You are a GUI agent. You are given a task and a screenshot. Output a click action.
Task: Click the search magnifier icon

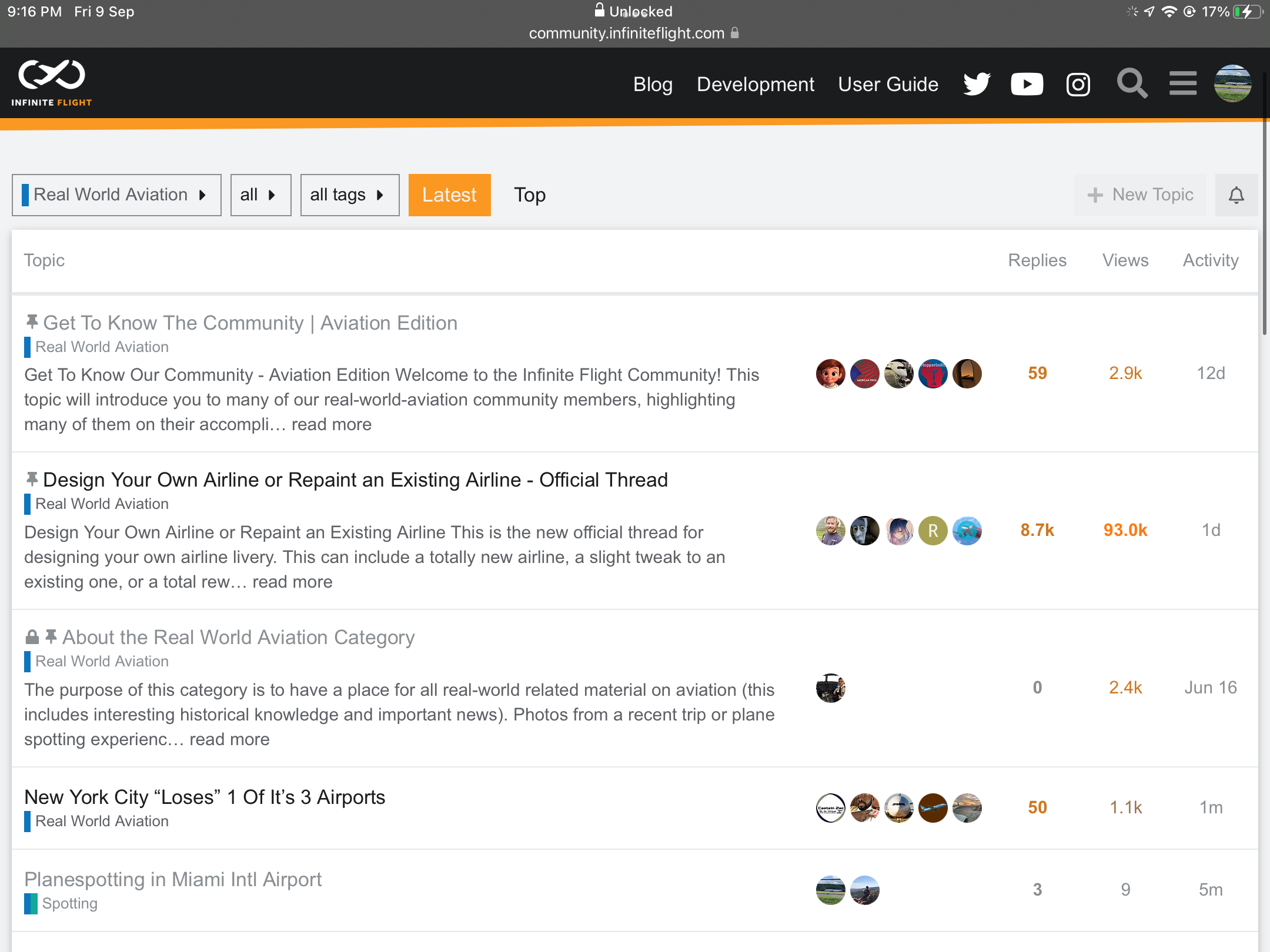click(x=1131, y=83)
